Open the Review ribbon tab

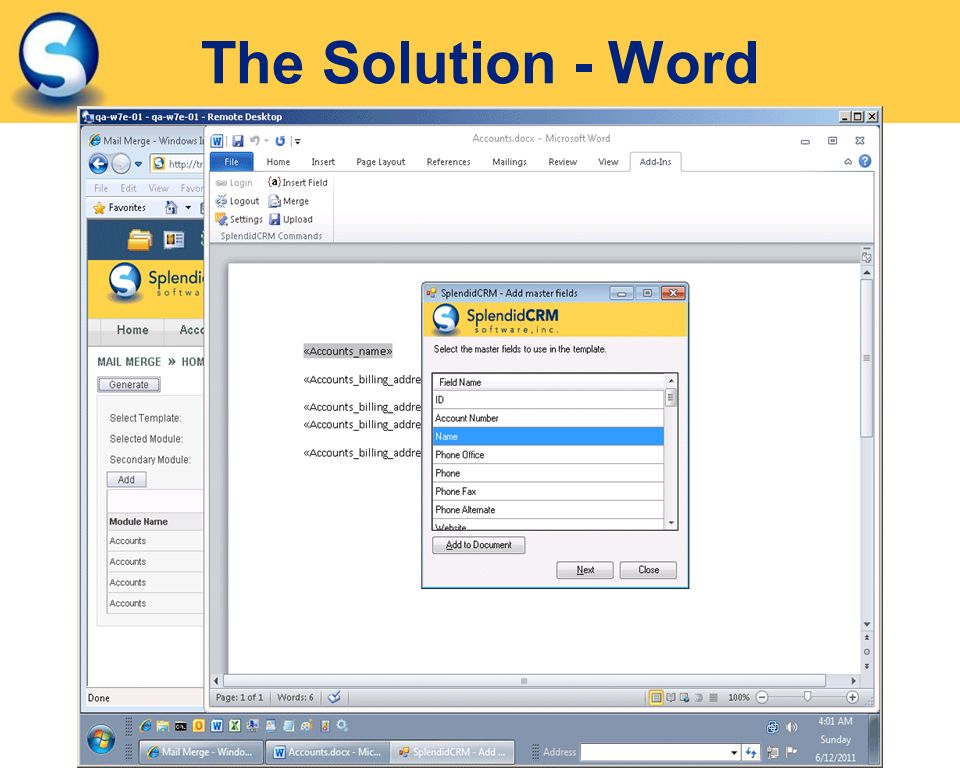click(563, 162)
